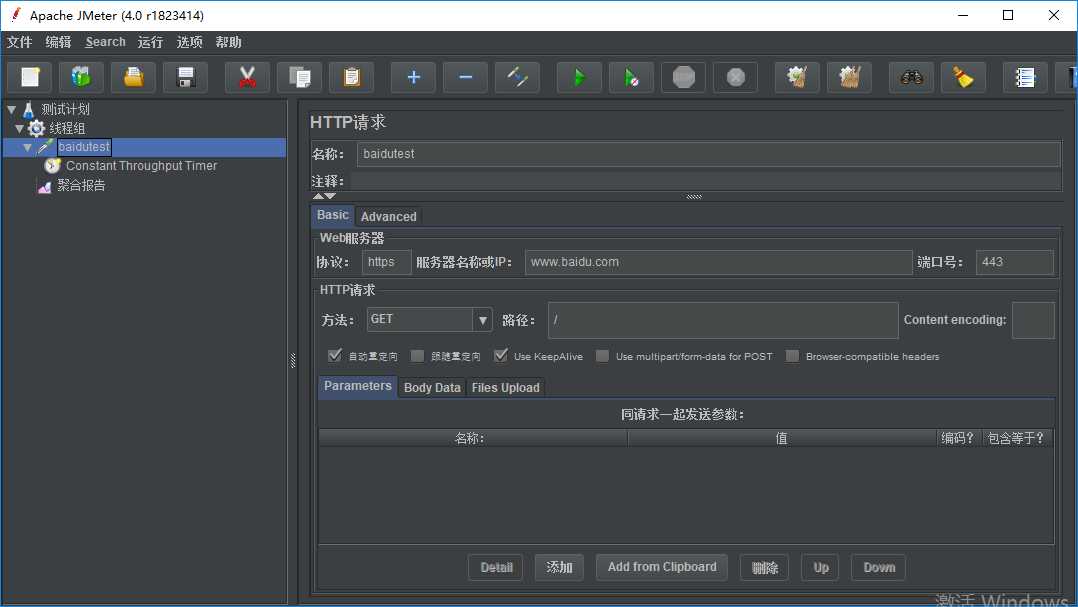Click Reset Search broom icon
Screen dimensions: 1078x607
pyautogui.click(x=963, y=77)
